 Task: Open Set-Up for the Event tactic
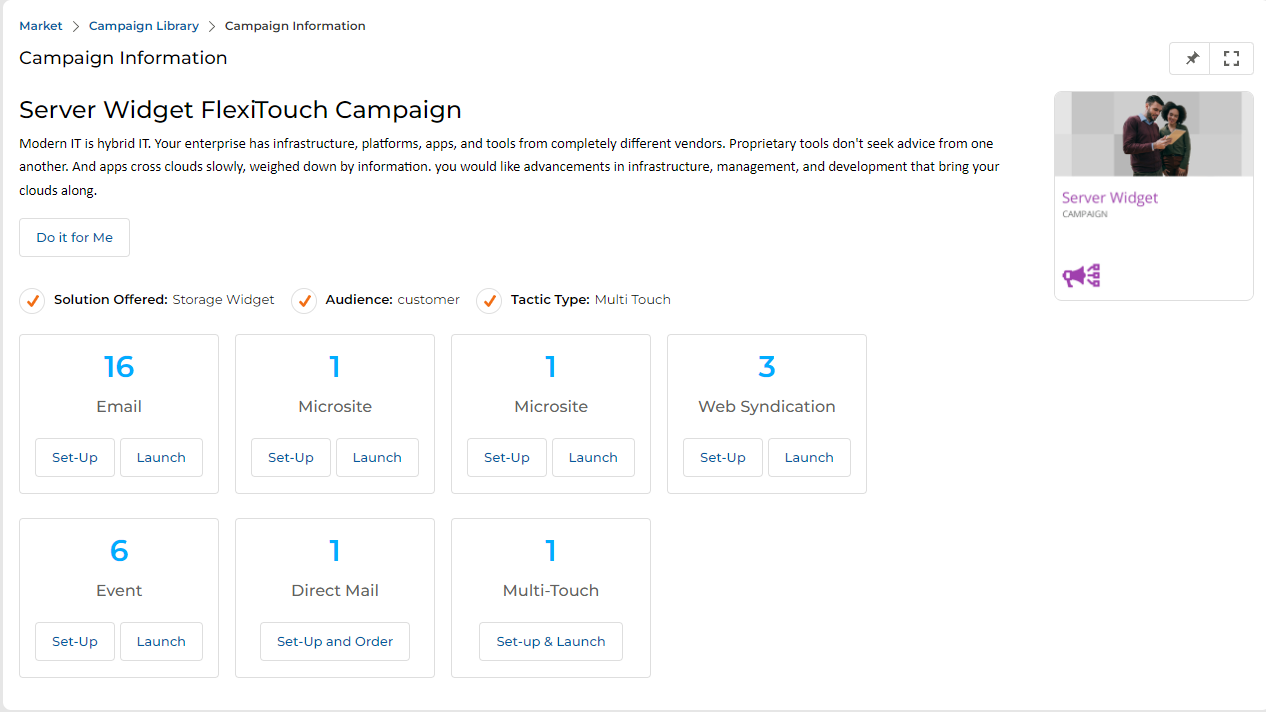point(75,641)
